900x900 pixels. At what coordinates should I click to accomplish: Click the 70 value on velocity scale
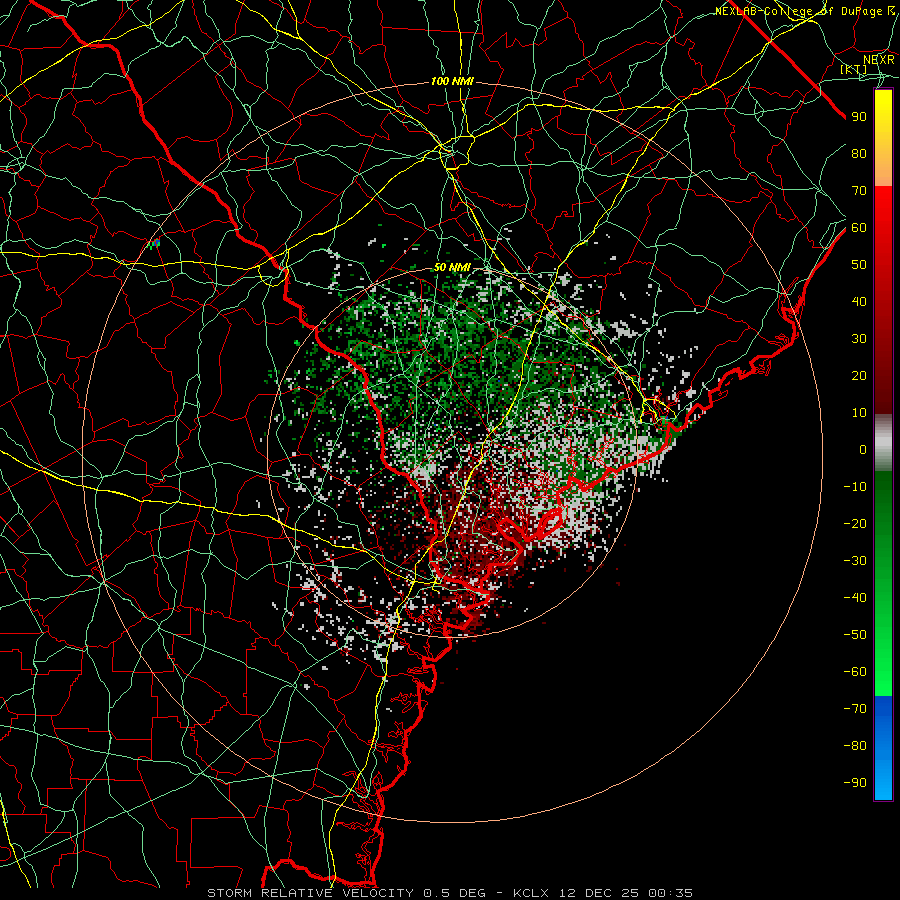click(x=859, y=191)
